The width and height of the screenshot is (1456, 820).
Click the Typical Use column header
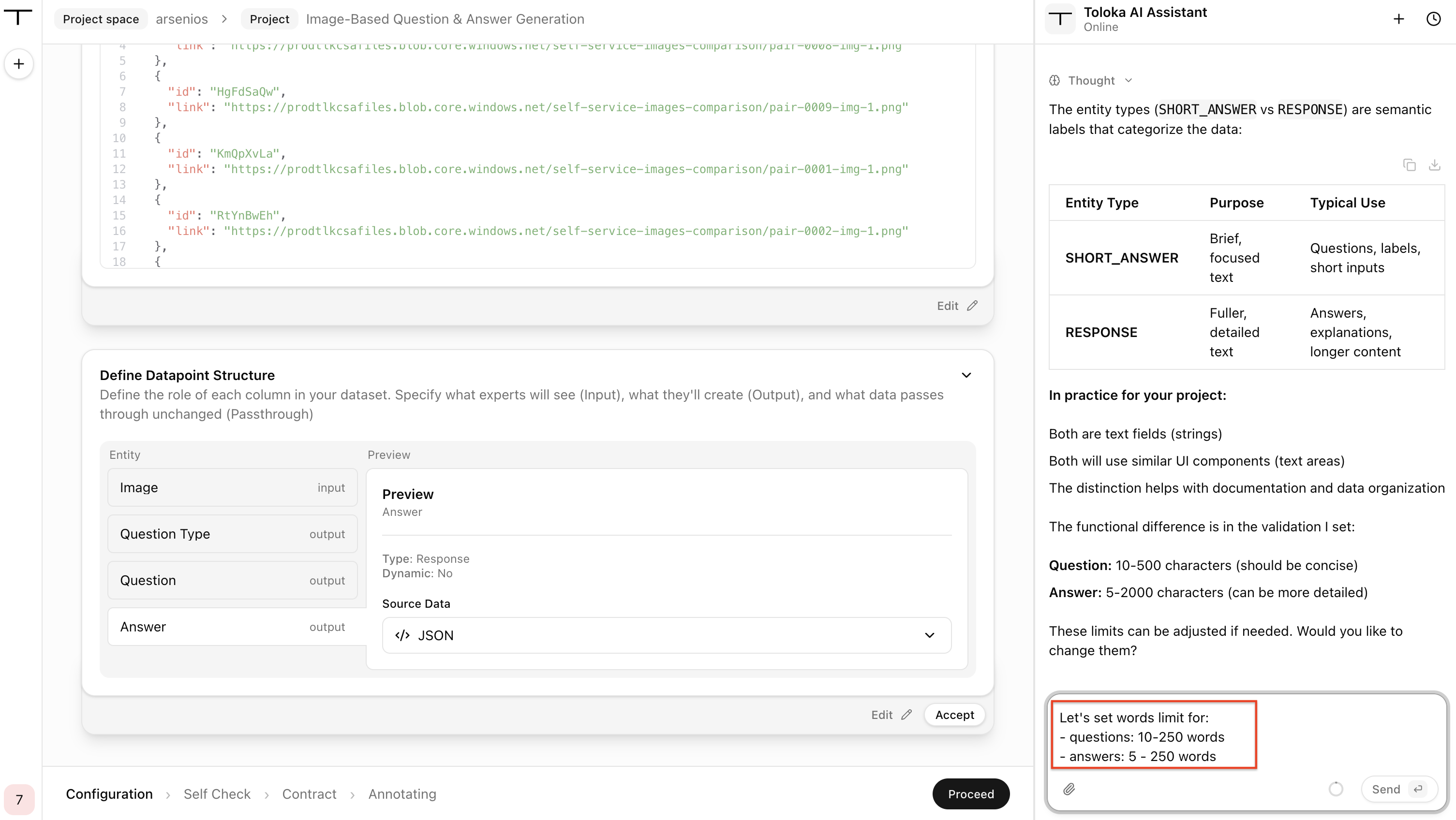click(x=1348, y=202)
